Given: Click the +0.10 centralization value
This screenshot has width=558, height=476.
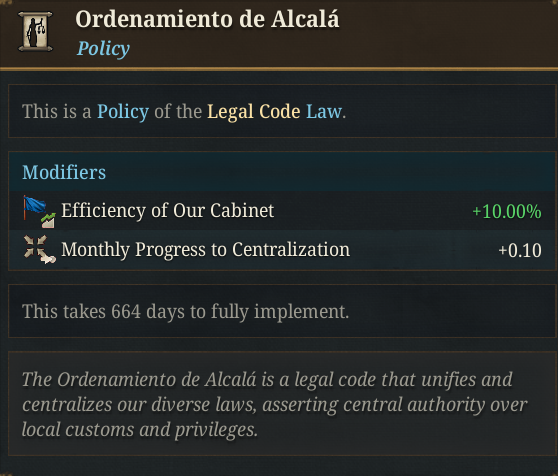Looking at the screenshot, I should click(520, 250).
